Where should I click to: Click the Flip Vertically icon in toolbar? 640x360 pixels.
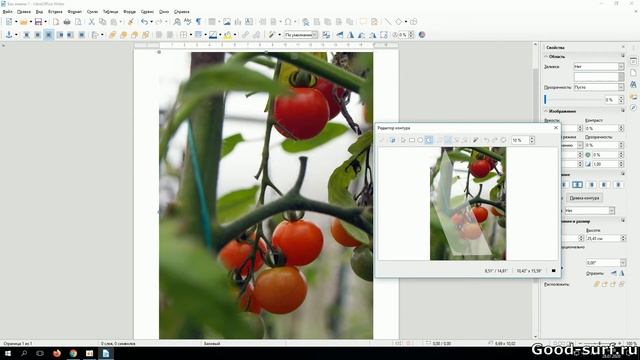tap(340, 35)
